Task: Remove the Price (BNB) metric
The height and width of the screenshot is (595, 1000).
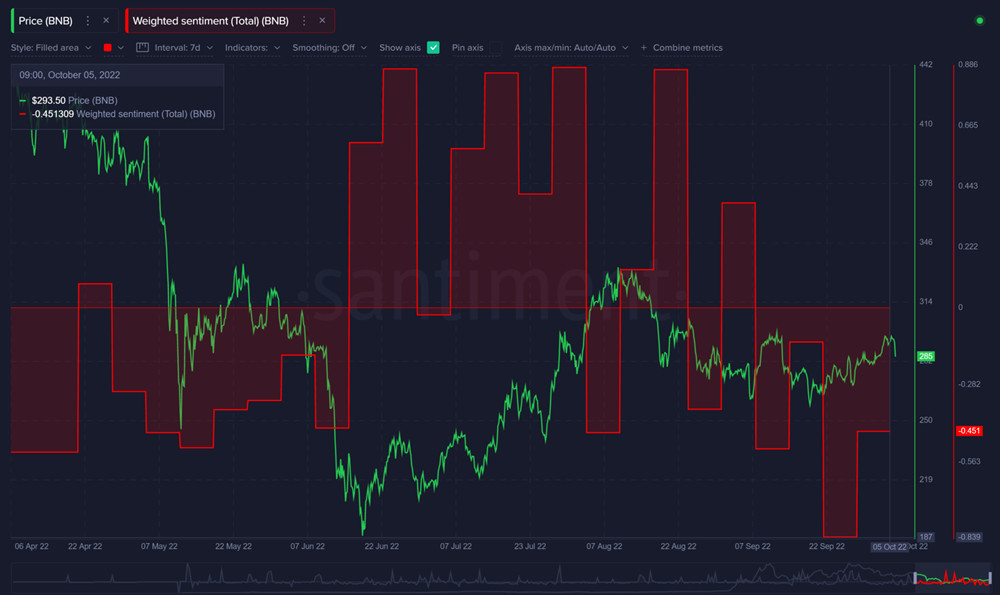Action: point(106,20)
